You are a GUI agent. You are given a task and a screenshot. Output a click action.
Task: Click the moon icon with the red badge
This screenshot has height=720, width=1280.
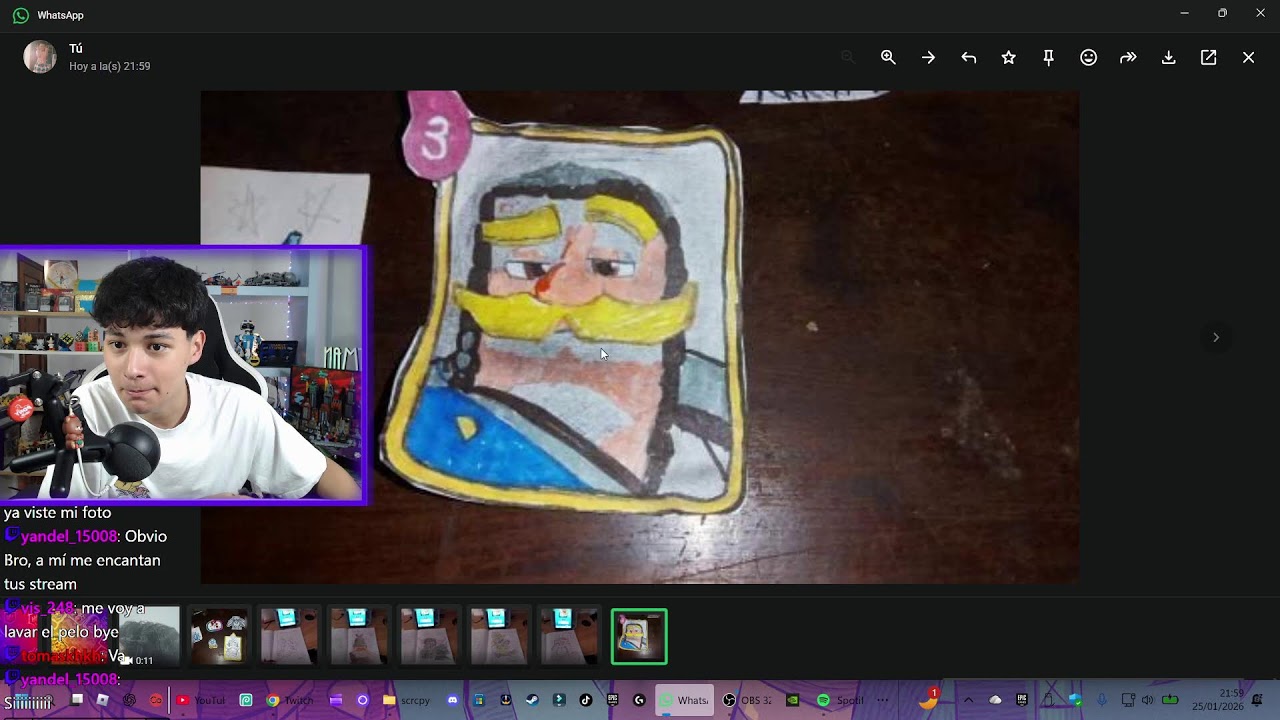click(x=929, y=699)
